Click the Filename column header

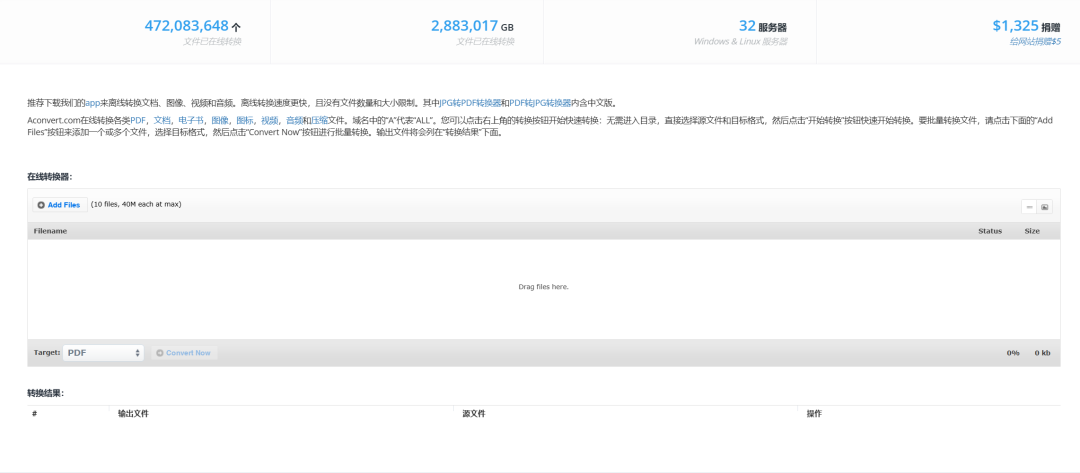pos(51,231)
